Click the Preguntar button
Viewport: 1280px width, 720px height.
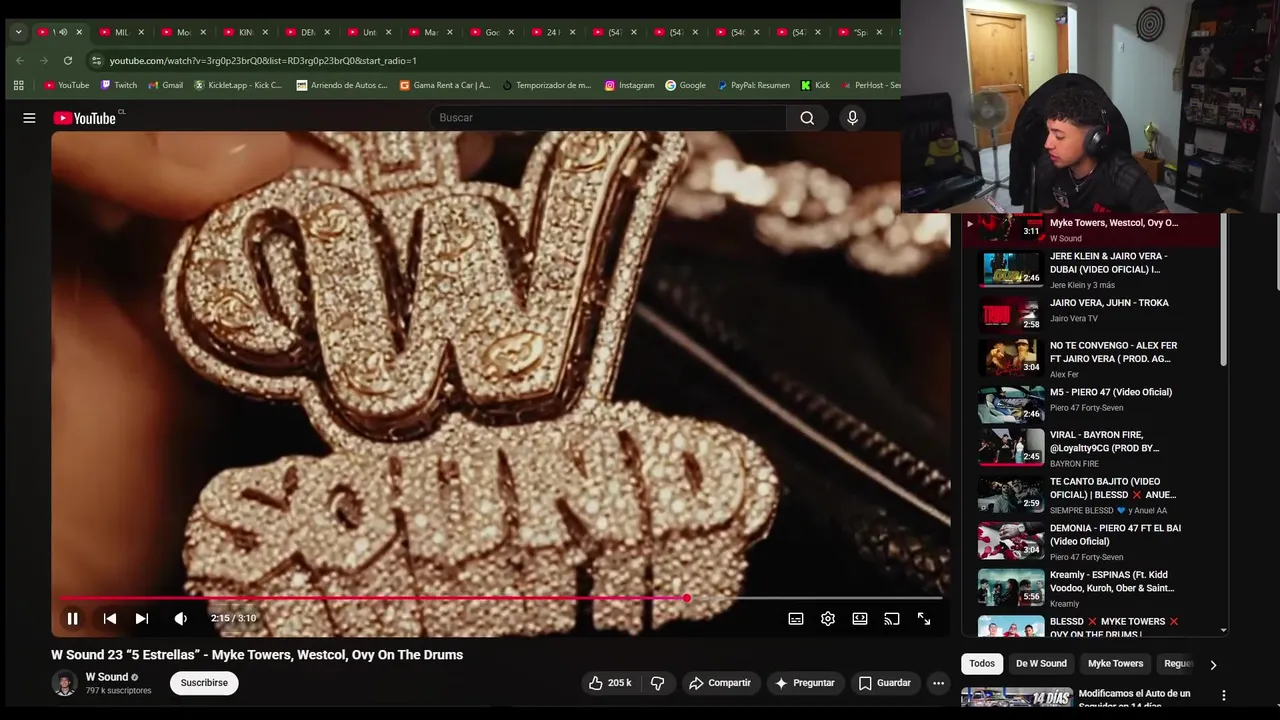point(805,683)
